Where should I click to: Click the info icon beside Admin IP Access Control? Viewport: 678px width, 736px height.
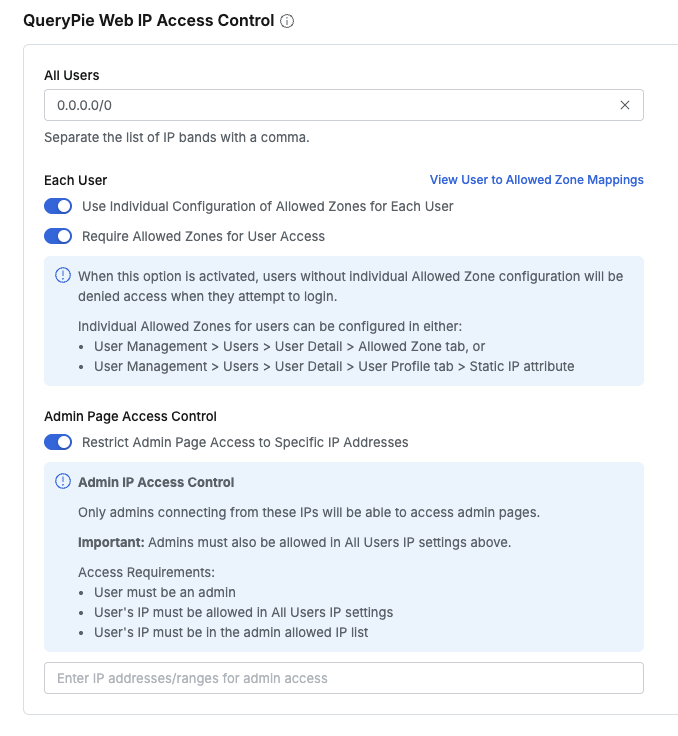coord(63,482)
